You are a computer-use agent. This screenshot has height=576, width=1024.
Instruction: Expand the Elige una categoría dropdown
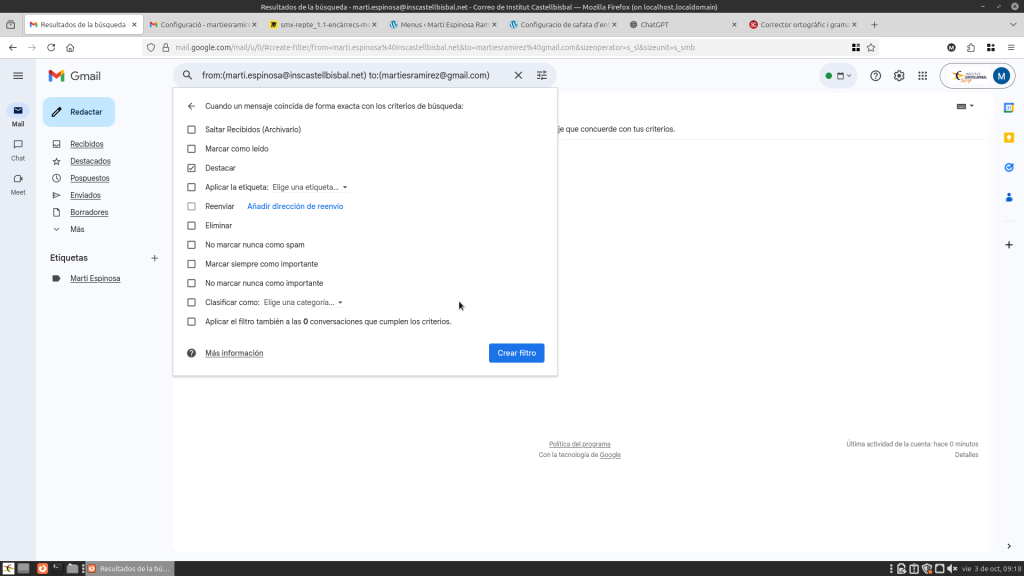tap(303, 302)
